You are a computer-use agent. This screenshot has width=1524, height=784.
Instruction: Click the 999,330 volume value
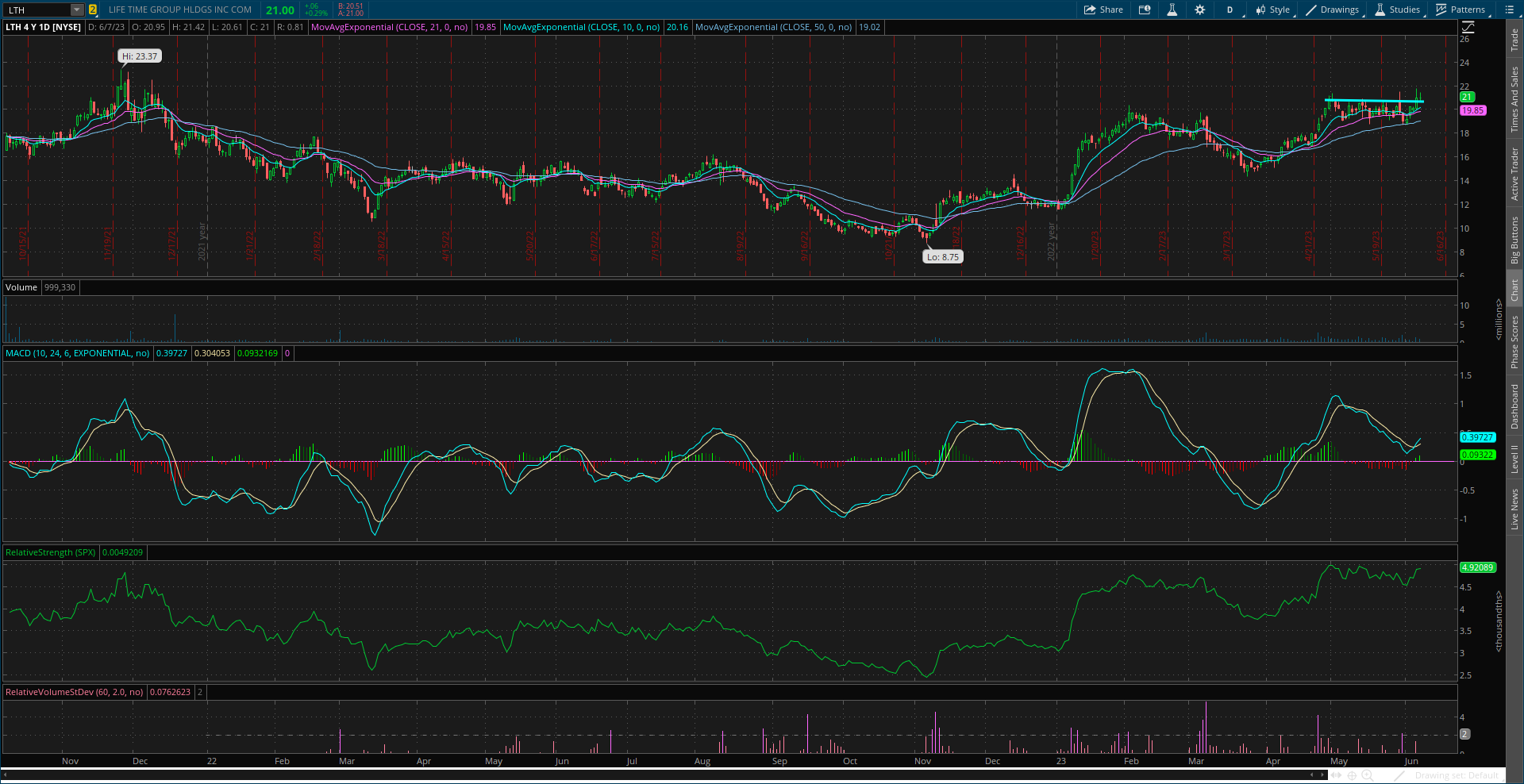(60, 287)
